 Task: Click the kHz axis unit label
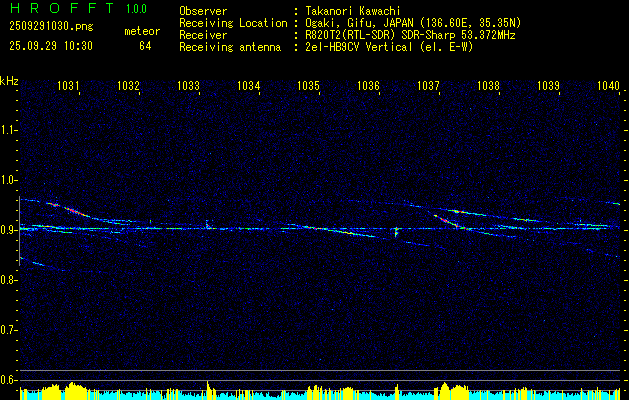tap(9, 81)
